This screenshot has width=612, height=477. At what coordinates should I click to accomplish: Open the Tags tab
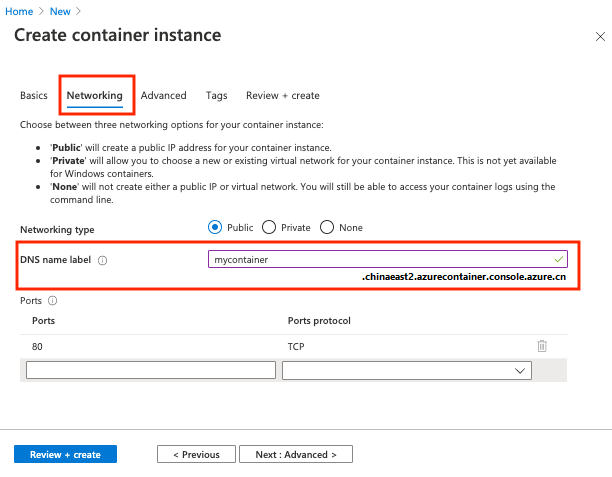(217, 96)
